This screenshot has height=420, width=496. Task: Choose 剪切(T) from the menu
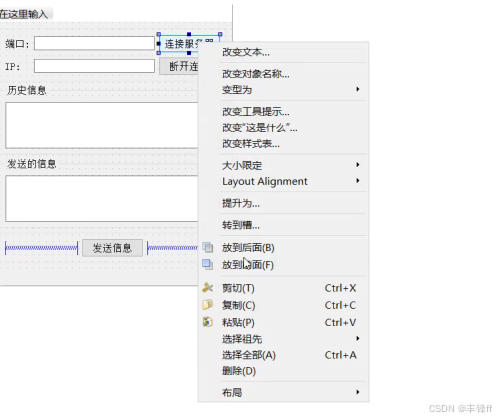click(x=284, y=288)
